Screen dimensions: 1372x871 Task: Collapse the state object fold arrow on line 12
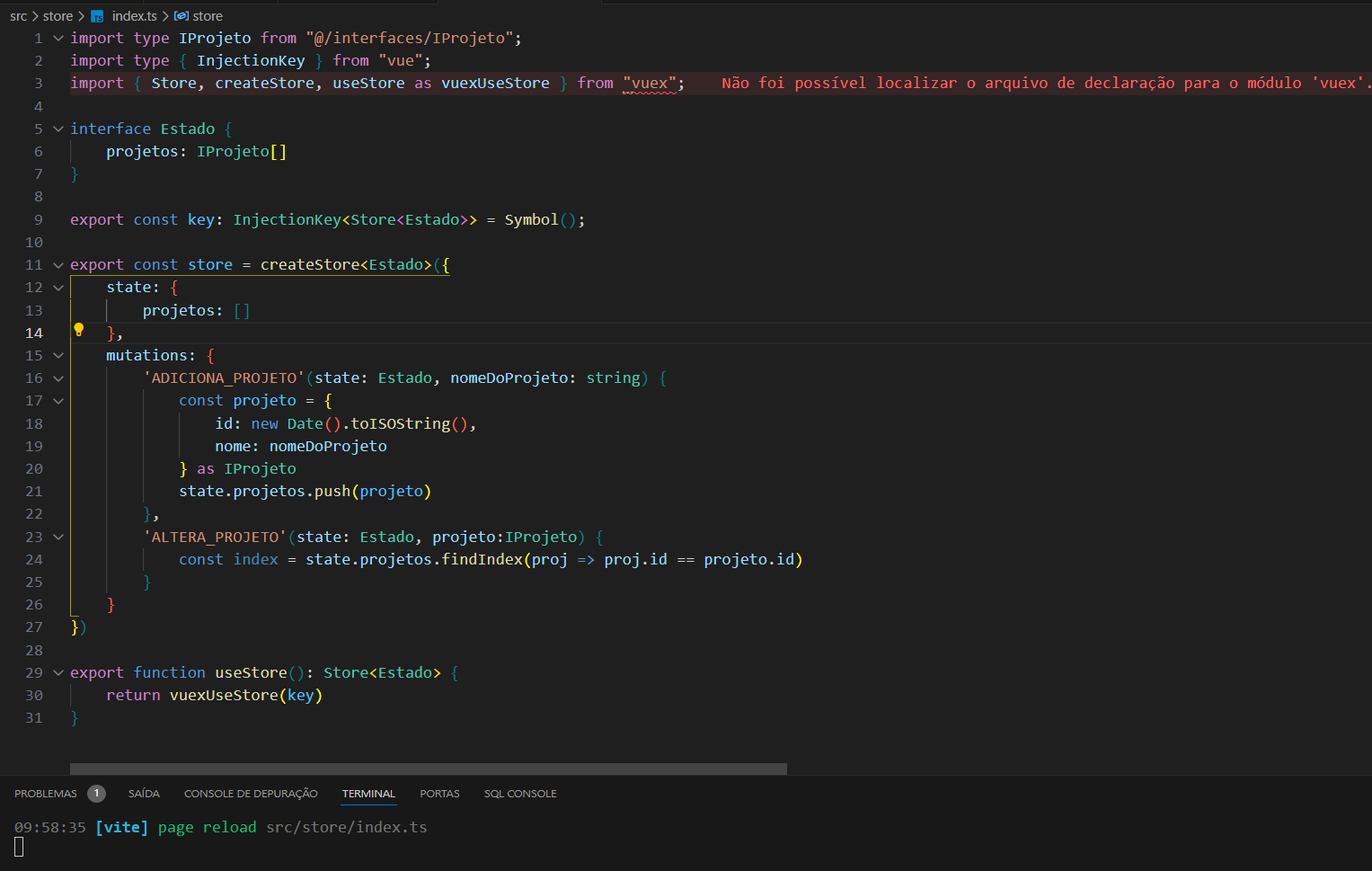58,288
